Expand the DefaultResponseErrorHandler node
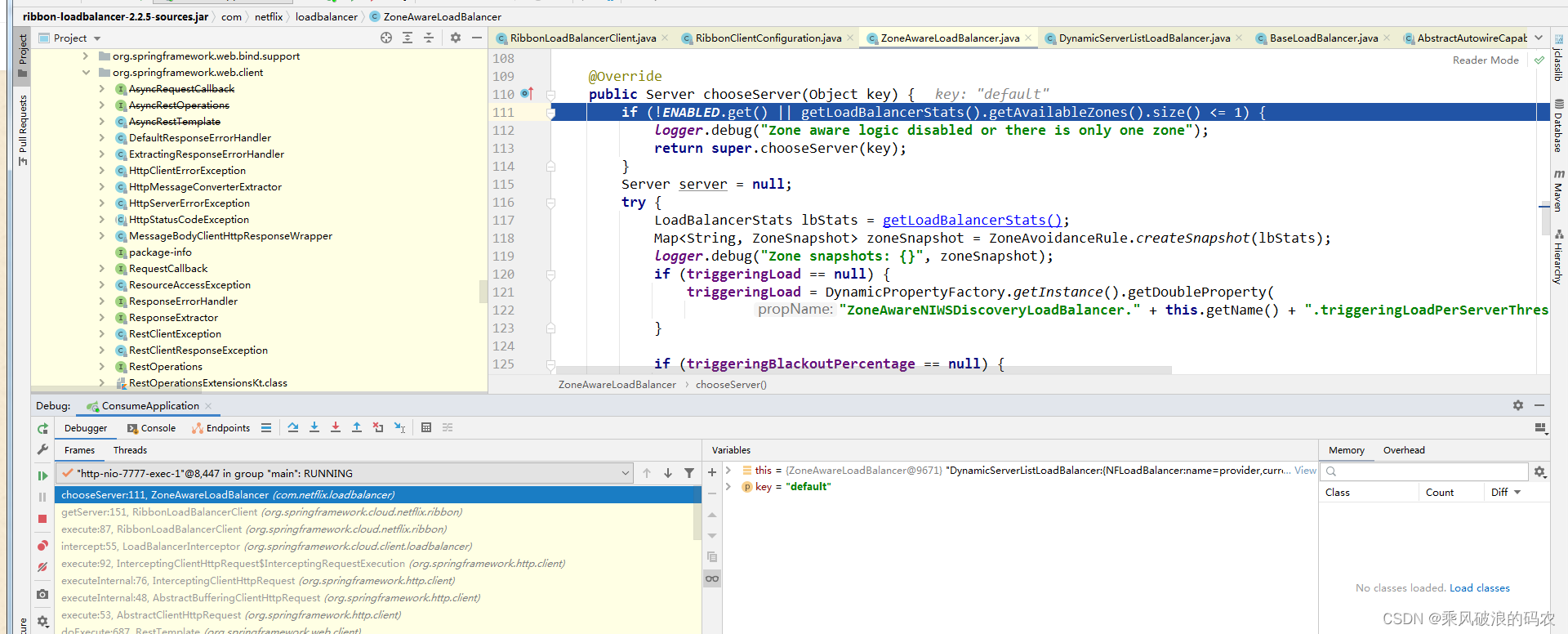Viewport: 1568px width, 634px height. click(x=102, y=138)
